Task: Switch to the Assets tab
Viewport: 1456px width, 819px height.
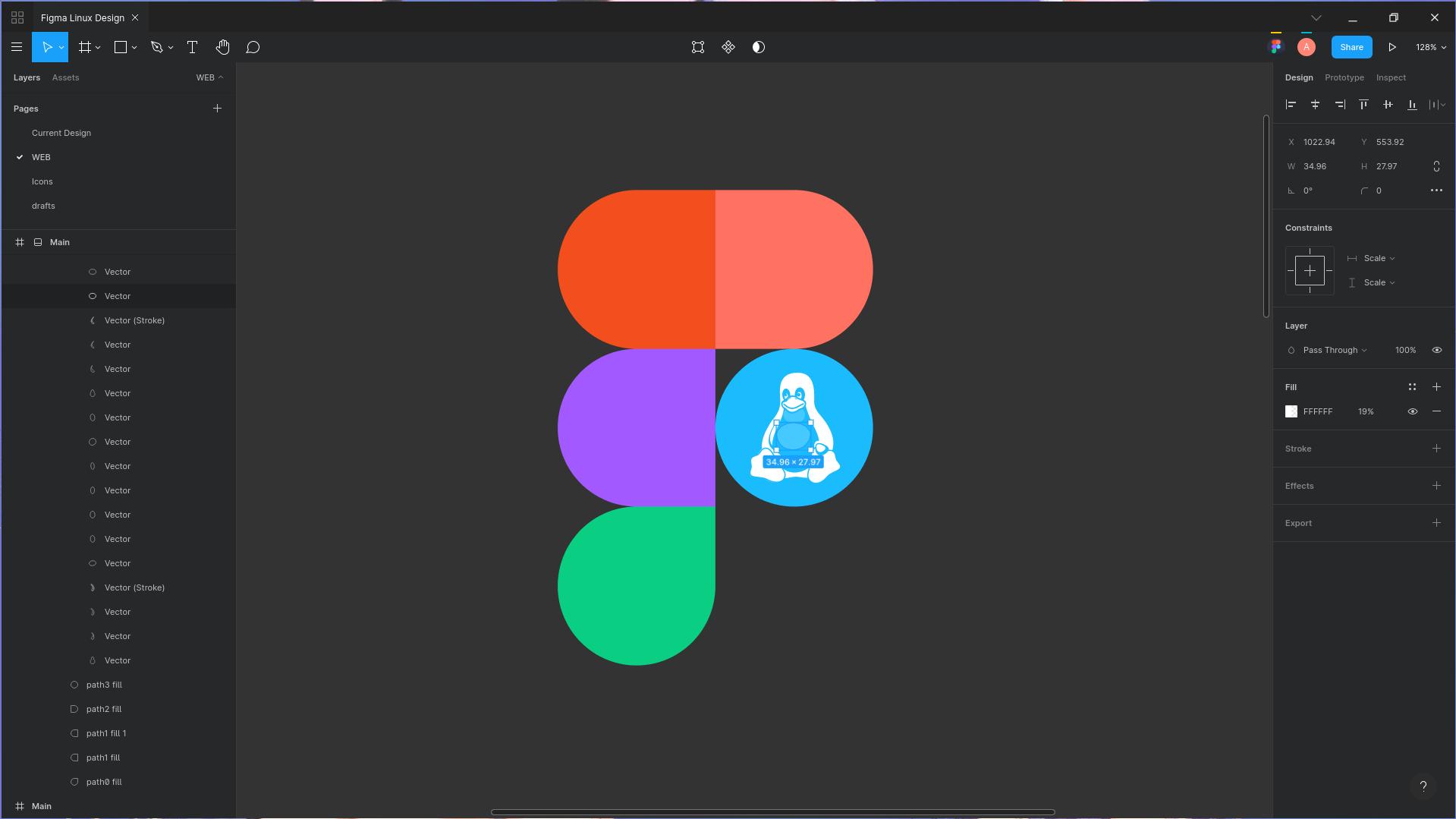Action: (x=65, y=77)
